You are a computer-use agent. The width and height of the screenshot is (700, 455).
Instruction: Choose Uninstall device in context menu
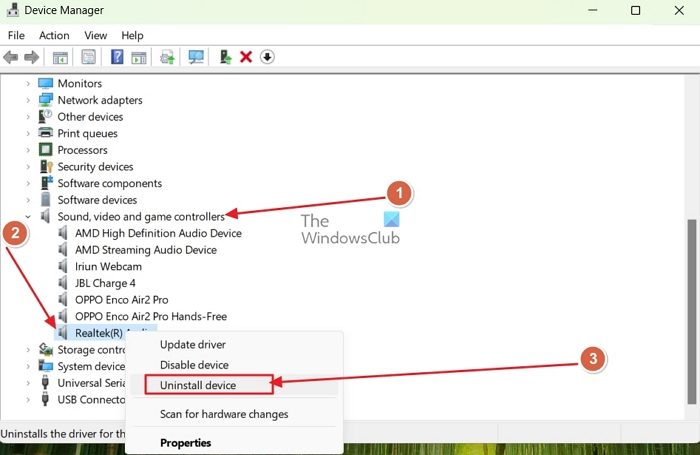click(x=234, y=385)
